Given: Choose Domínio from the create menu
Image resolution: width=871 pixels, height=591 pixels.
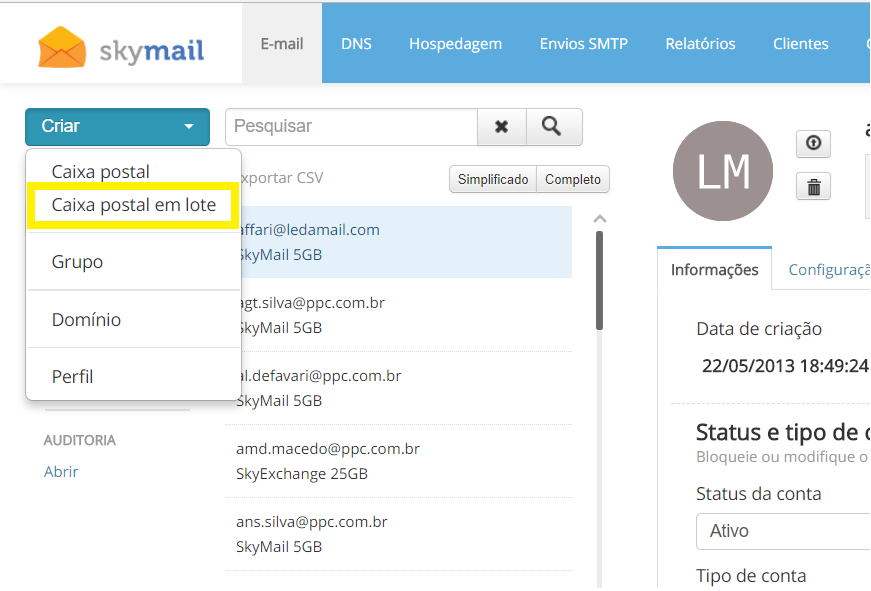Looking at the screenshot, I should pyautogui.click(x=86, y=320).
